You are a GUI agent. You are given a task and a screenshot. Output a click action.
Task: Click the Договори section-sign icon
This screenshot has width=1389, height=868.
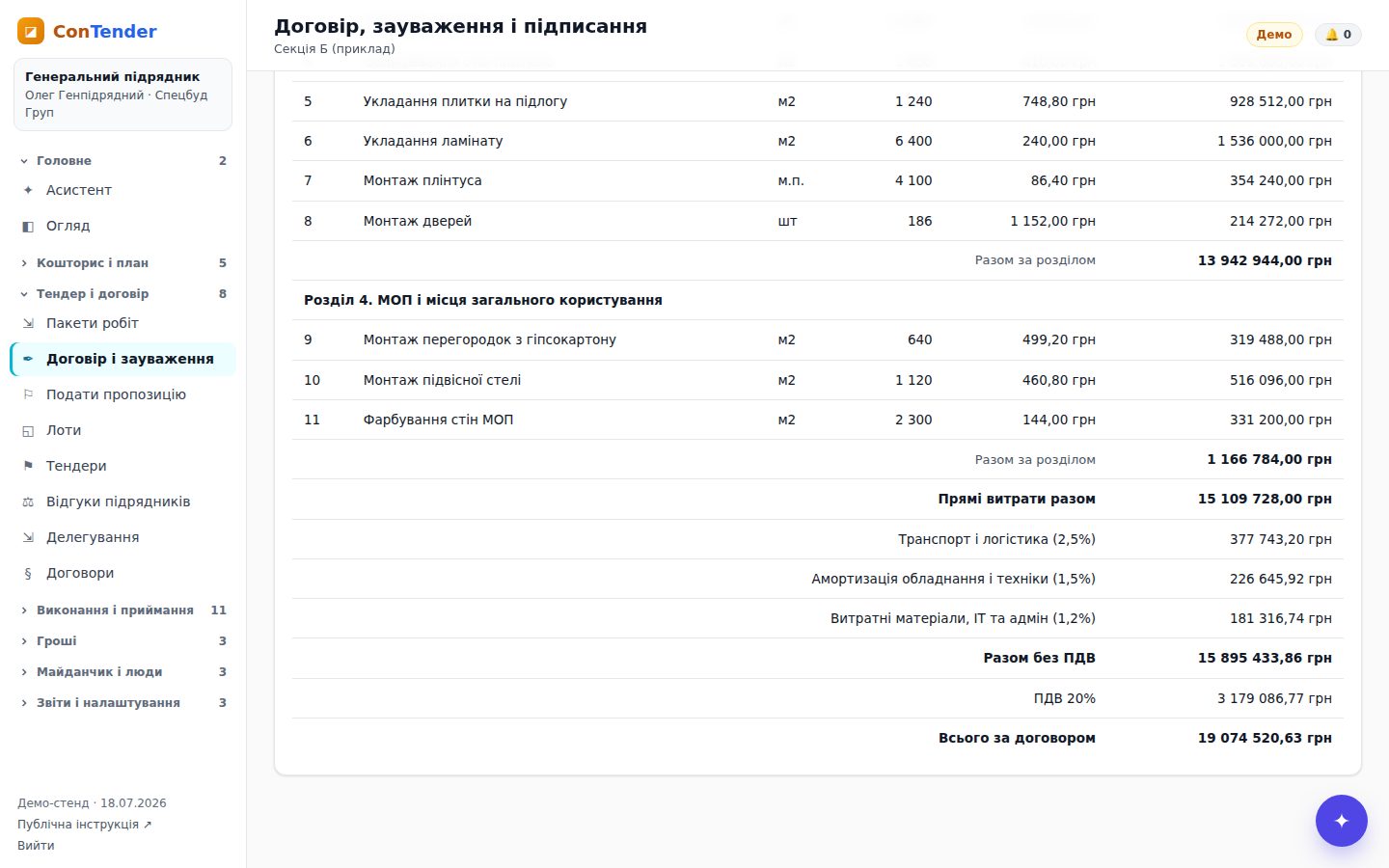pos(28,573)
